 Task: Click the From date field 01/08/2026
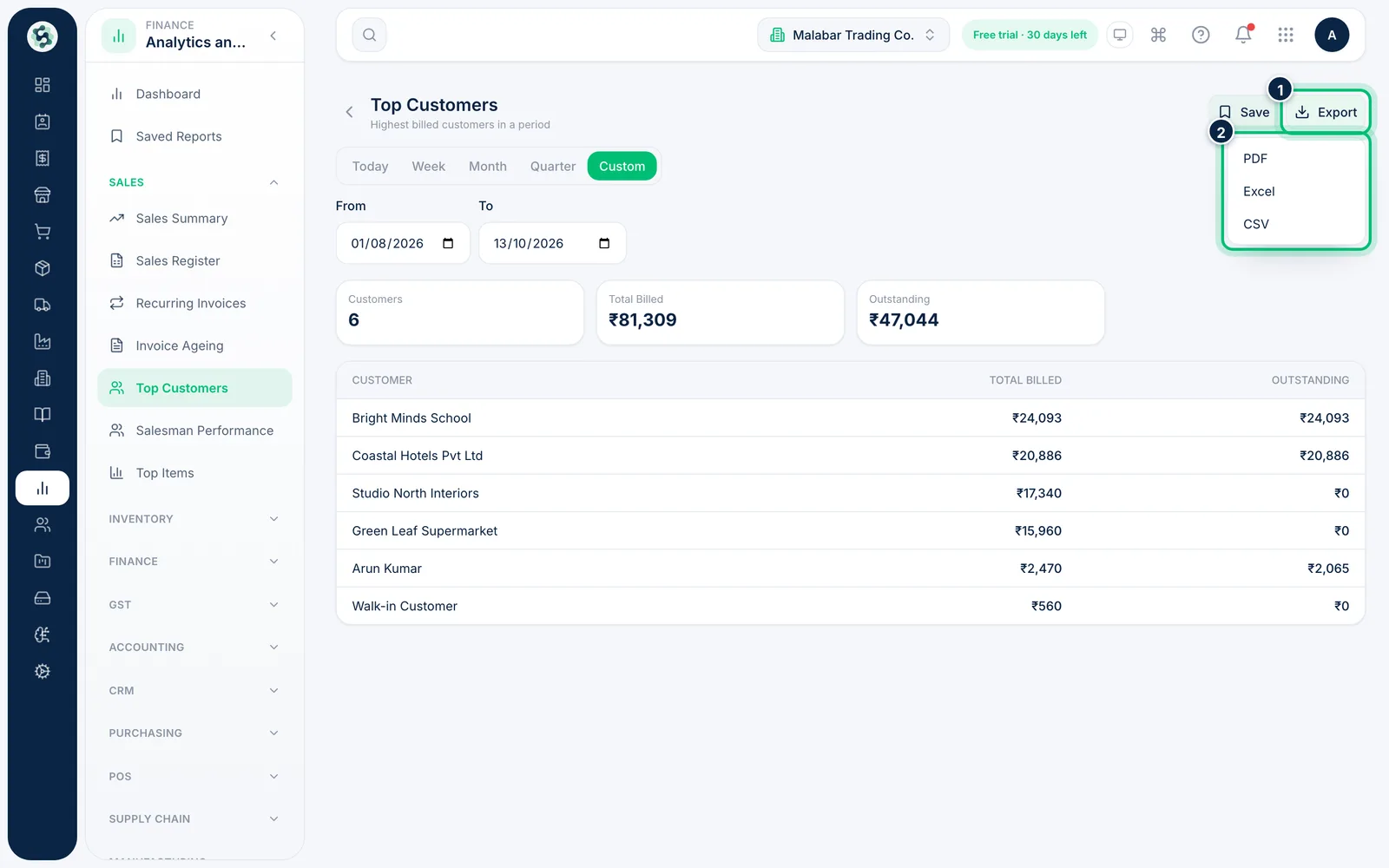(x=403, y=243)
